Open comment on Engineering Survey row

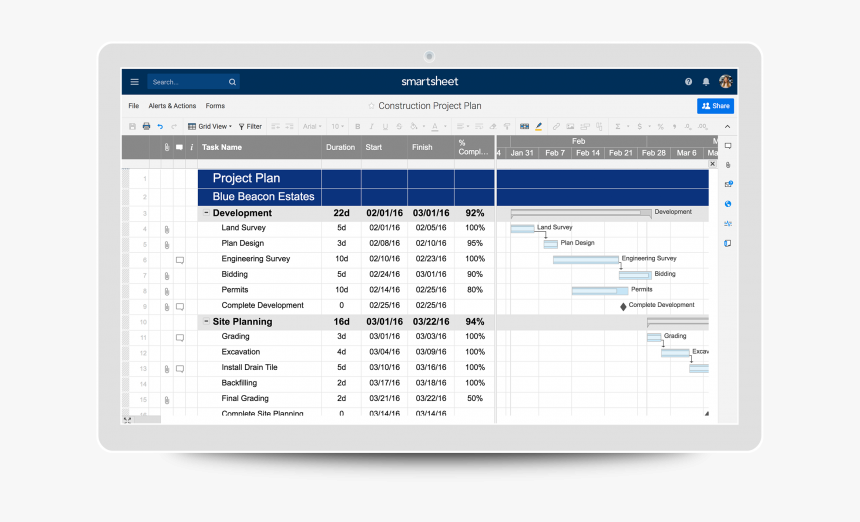tap(180, 260)
